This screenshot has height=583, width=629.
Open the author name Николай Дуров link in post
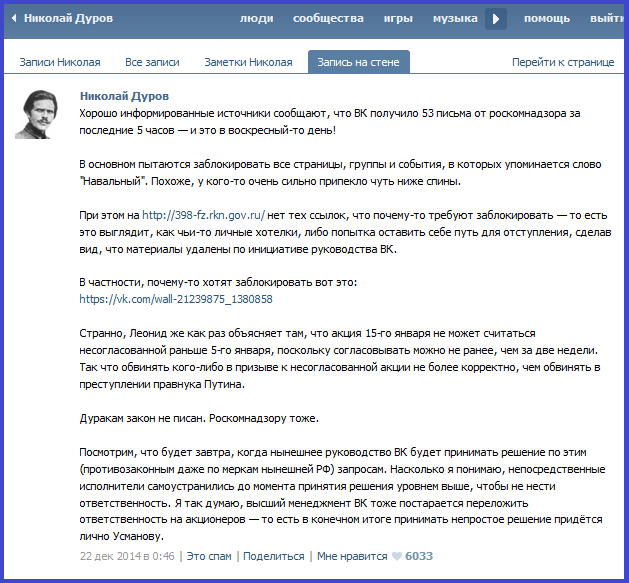(x=124, y=96)
